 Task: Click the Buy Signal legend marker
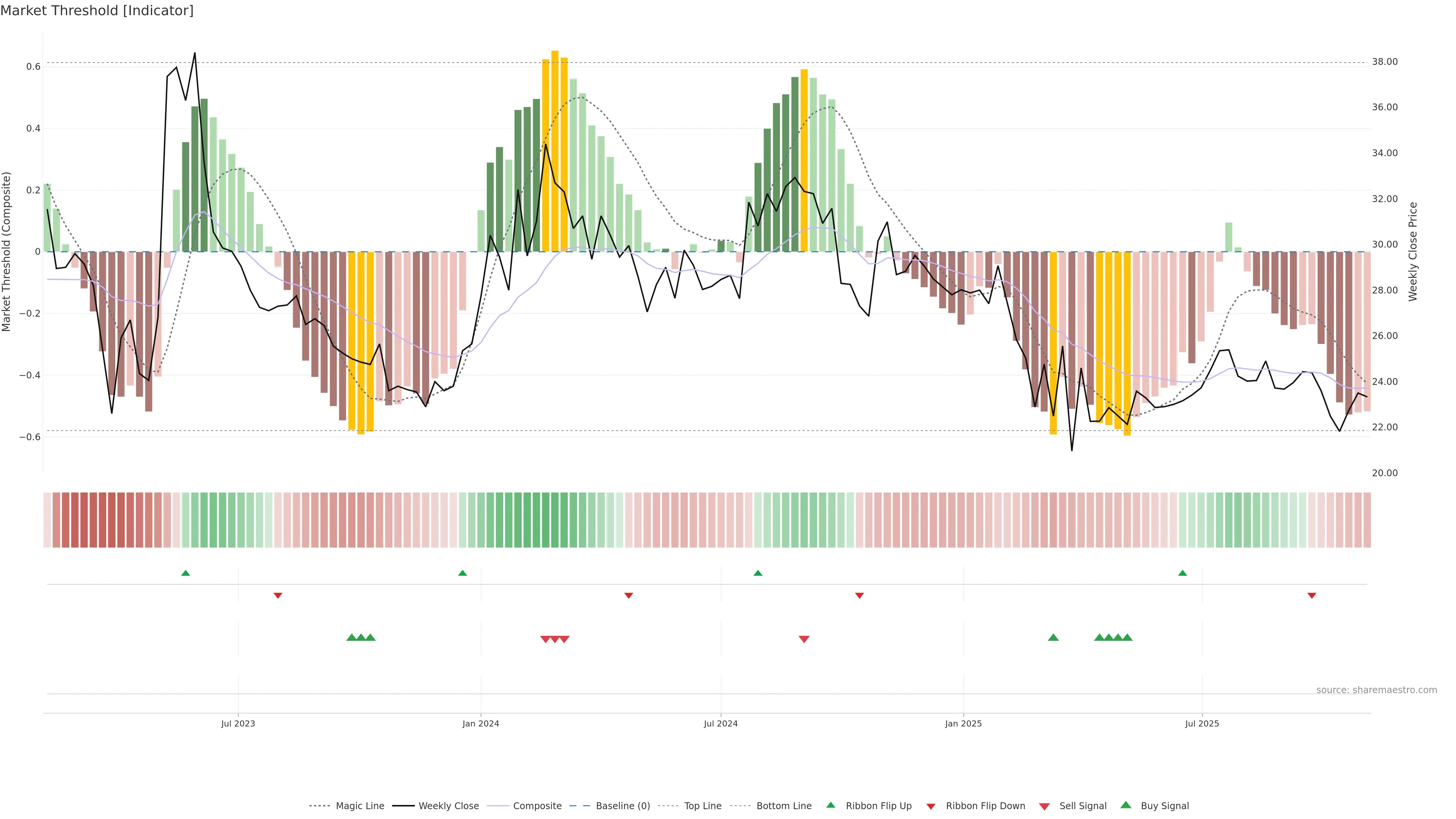pos(1126,805)
